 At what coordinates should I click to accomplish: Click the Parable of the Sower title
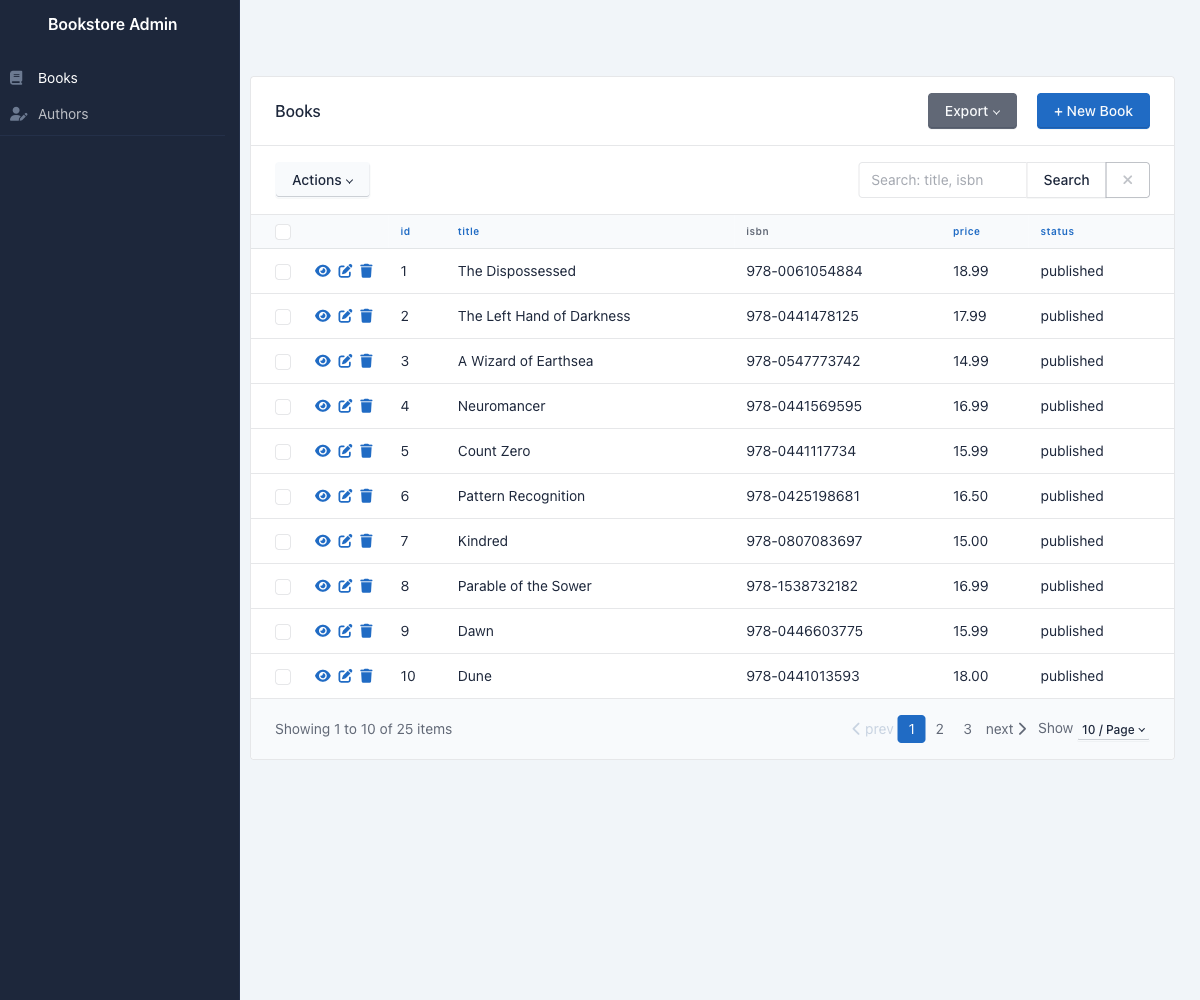coord(525,586)
